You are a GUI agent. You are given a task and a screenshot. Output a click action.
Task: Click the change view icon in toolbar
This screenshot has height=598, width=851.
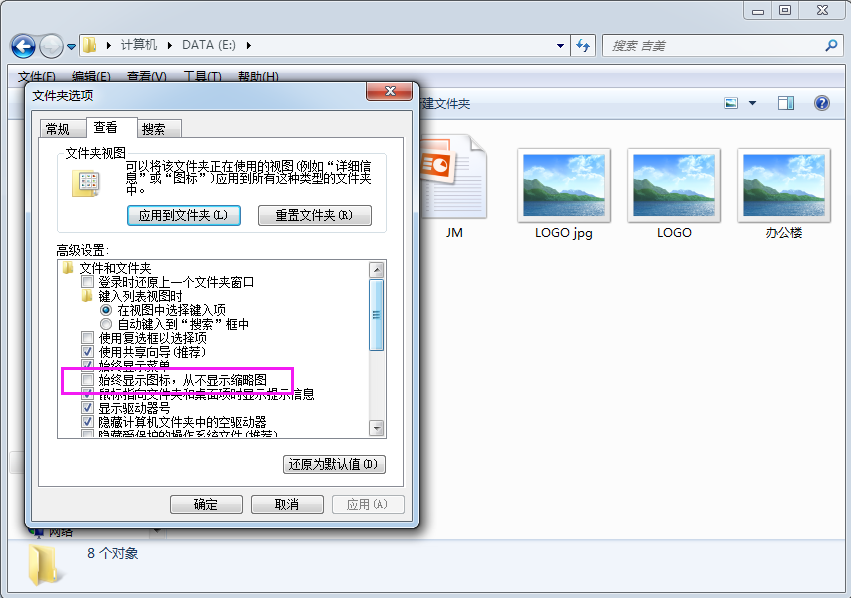click(x=731, y=103)
